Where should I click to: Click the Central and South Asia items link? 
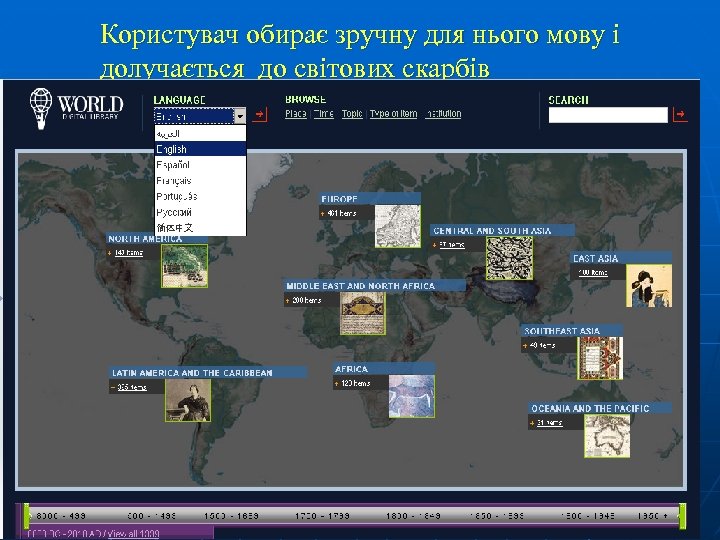point(452,245)
